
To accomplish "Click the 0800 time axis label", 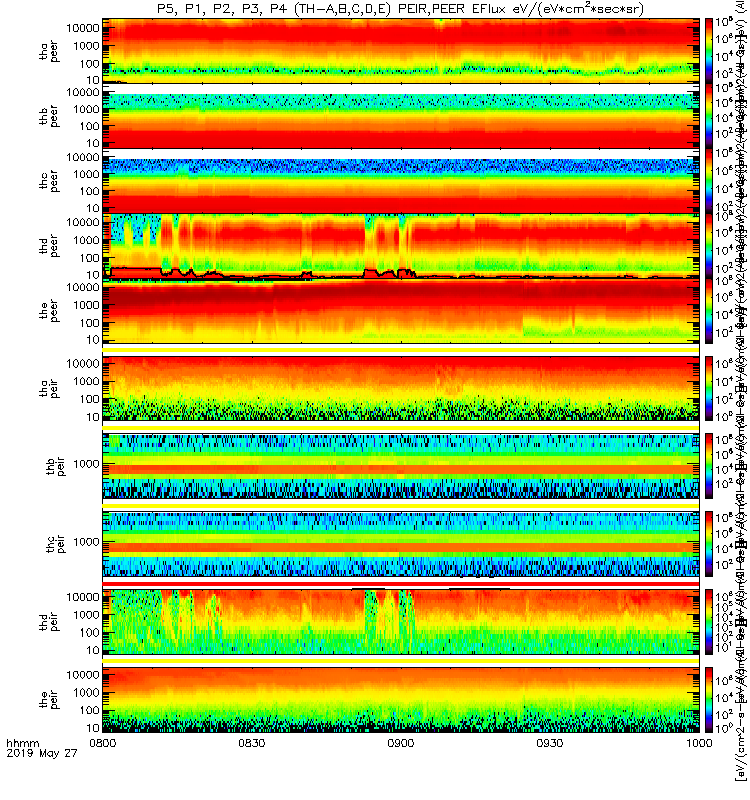I will [103, 743].
